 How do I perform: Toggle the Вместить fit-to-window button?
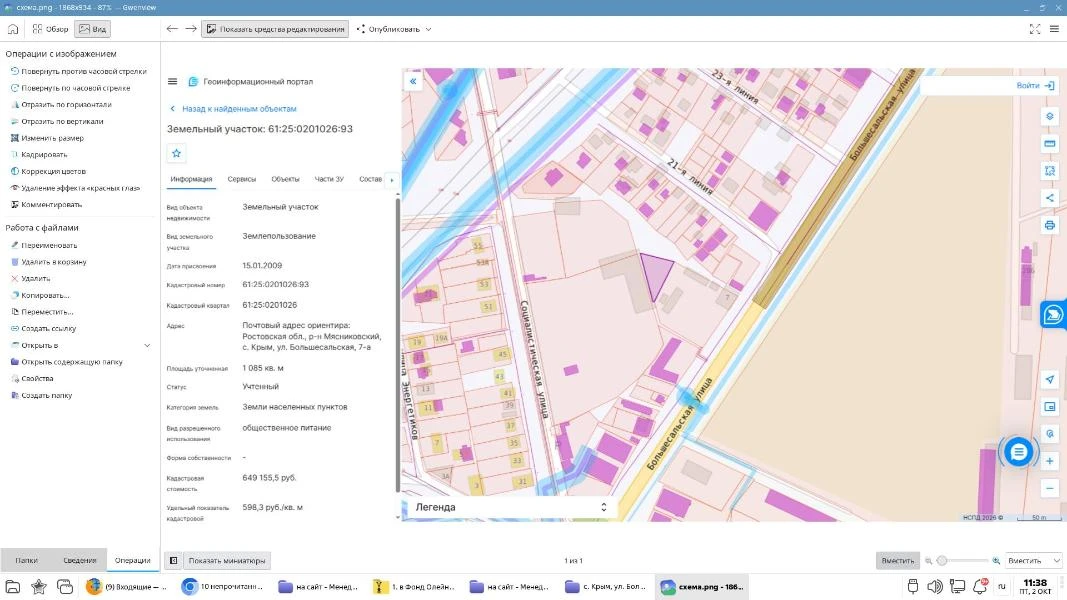(898, 561)
